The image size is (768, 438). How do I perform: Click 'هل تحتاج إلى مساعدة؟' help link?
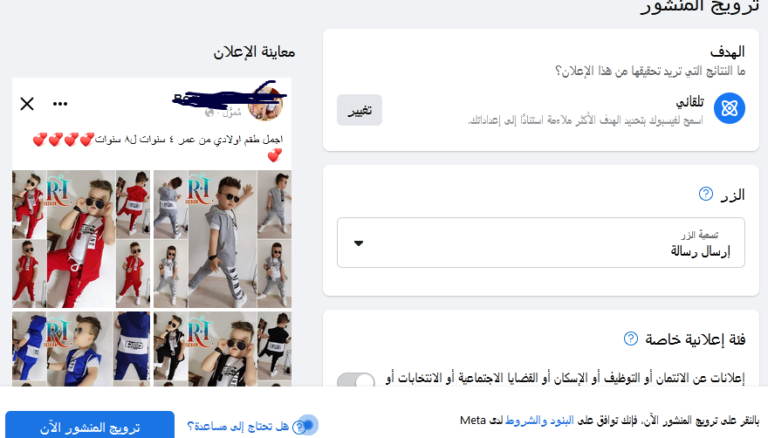pyautogui.click(x=238, y=426)
